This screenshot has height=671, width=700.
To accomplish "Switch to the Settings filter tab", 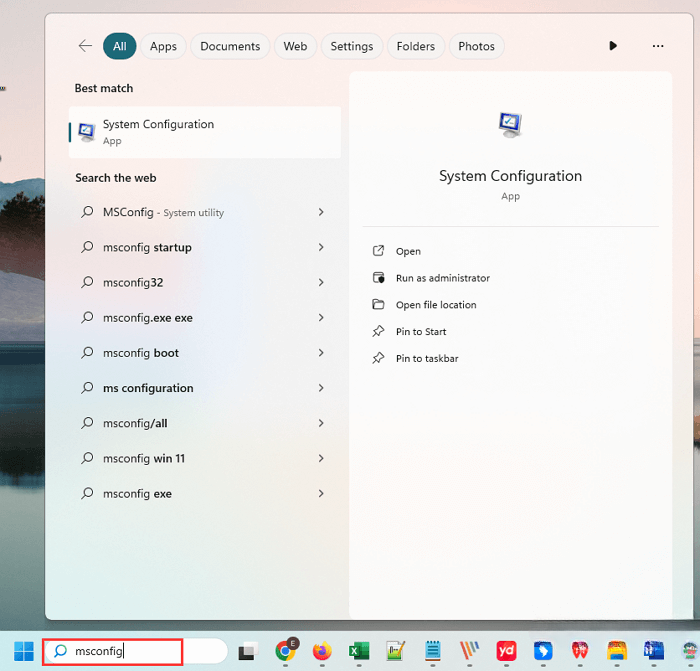I will [x=352, y=46].
